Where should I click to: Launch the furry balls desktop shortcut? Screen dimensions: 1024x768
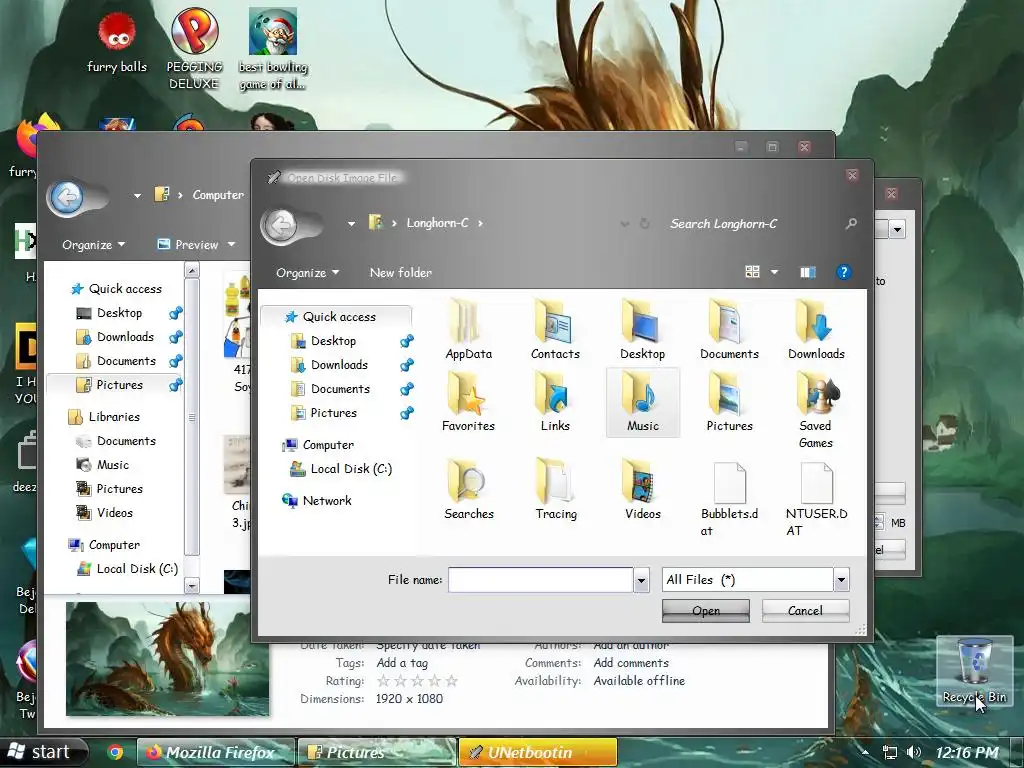tap(117, 43)
